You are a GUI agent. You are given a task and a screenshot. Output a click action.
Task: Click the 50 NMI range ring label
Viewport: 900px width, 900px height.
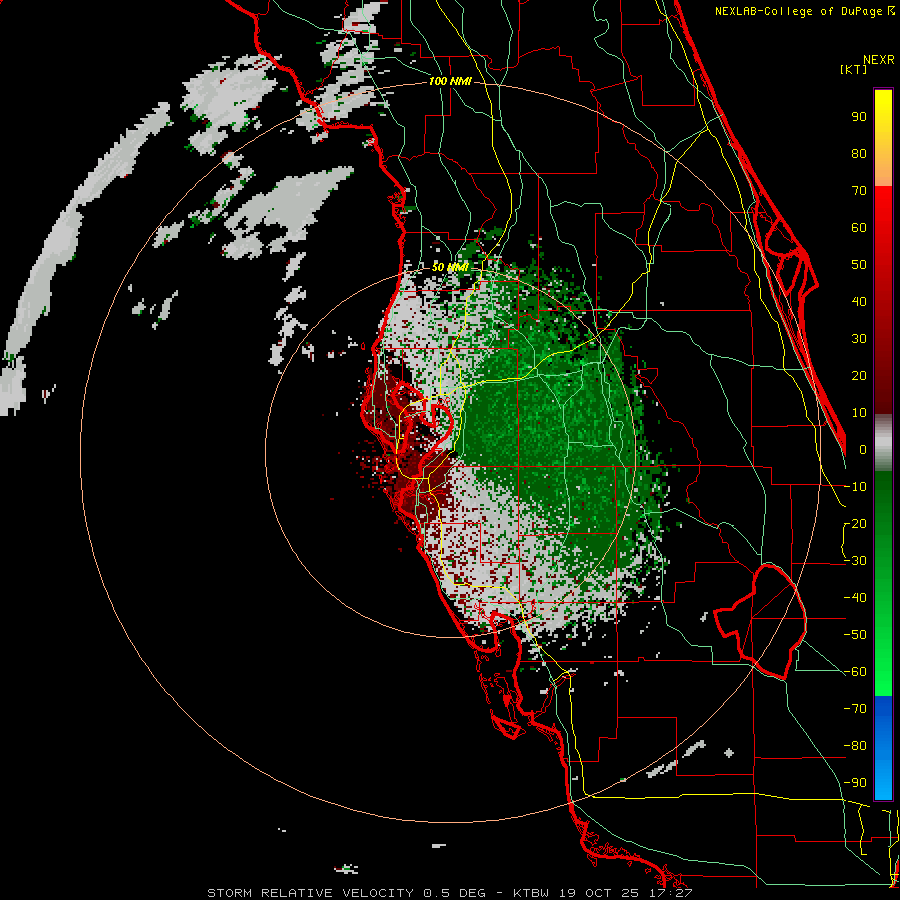(450, 267)
